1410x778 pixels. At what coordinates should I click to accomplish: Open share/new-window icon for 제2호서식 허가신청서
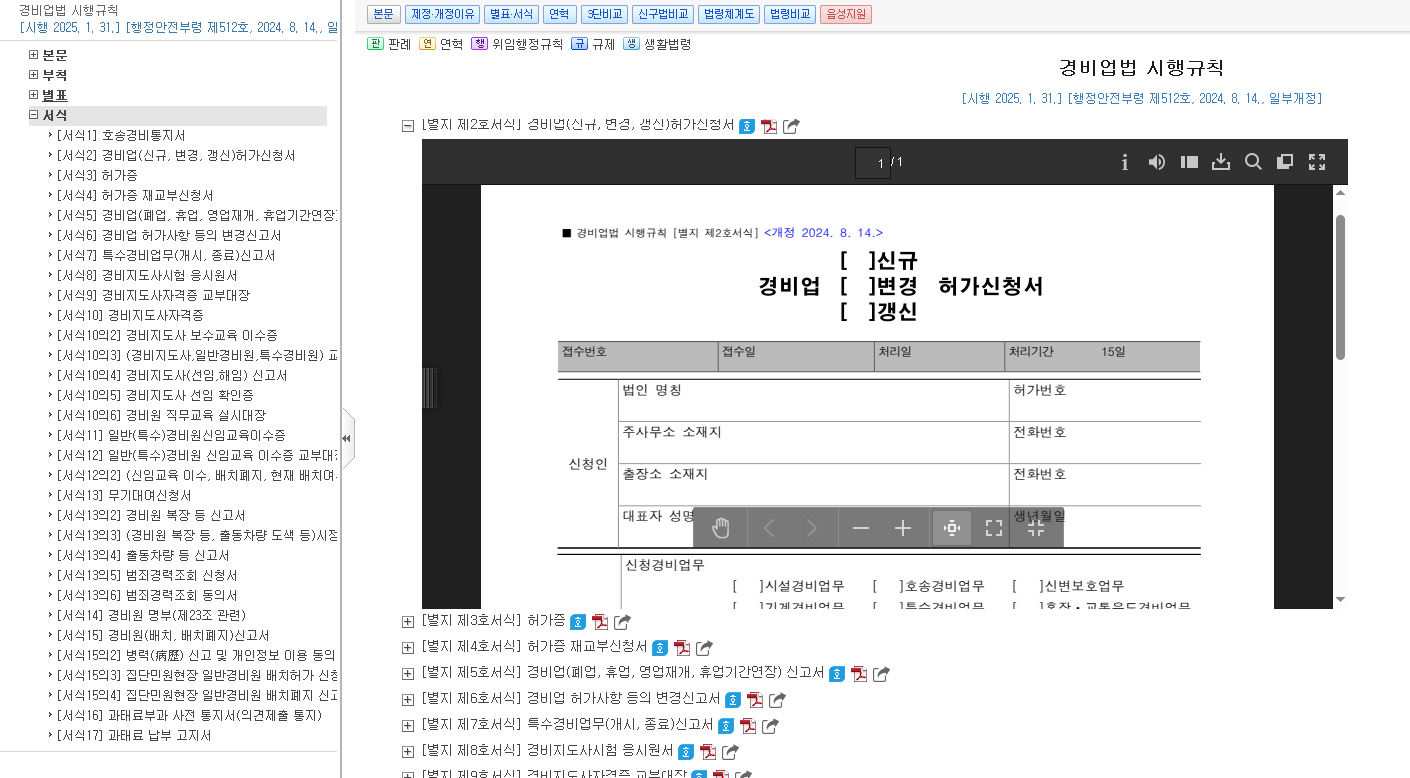pyautogui.click(x=791, y=126)
